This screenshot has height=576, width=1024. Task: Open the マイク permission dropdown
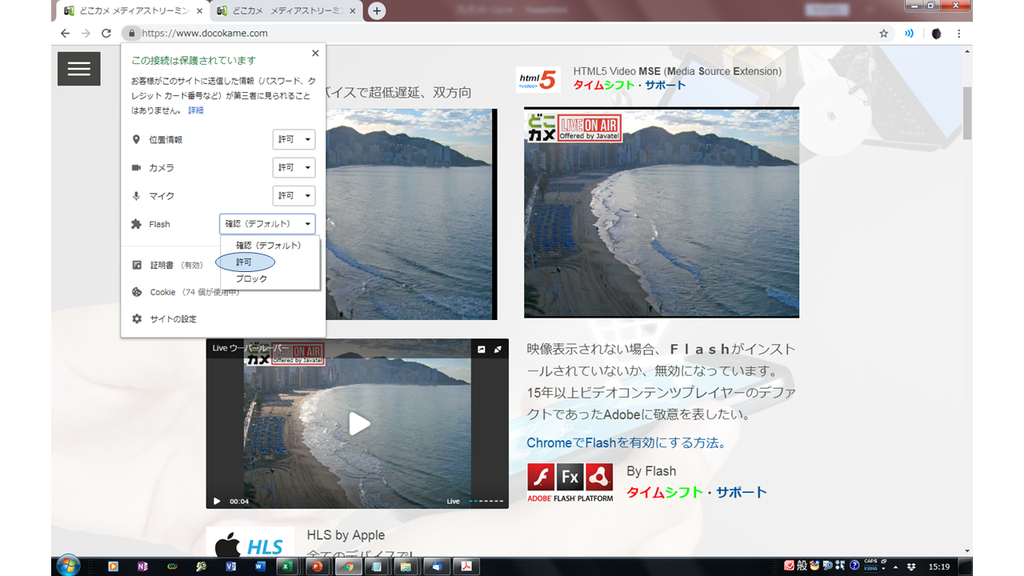click(294, 195)
